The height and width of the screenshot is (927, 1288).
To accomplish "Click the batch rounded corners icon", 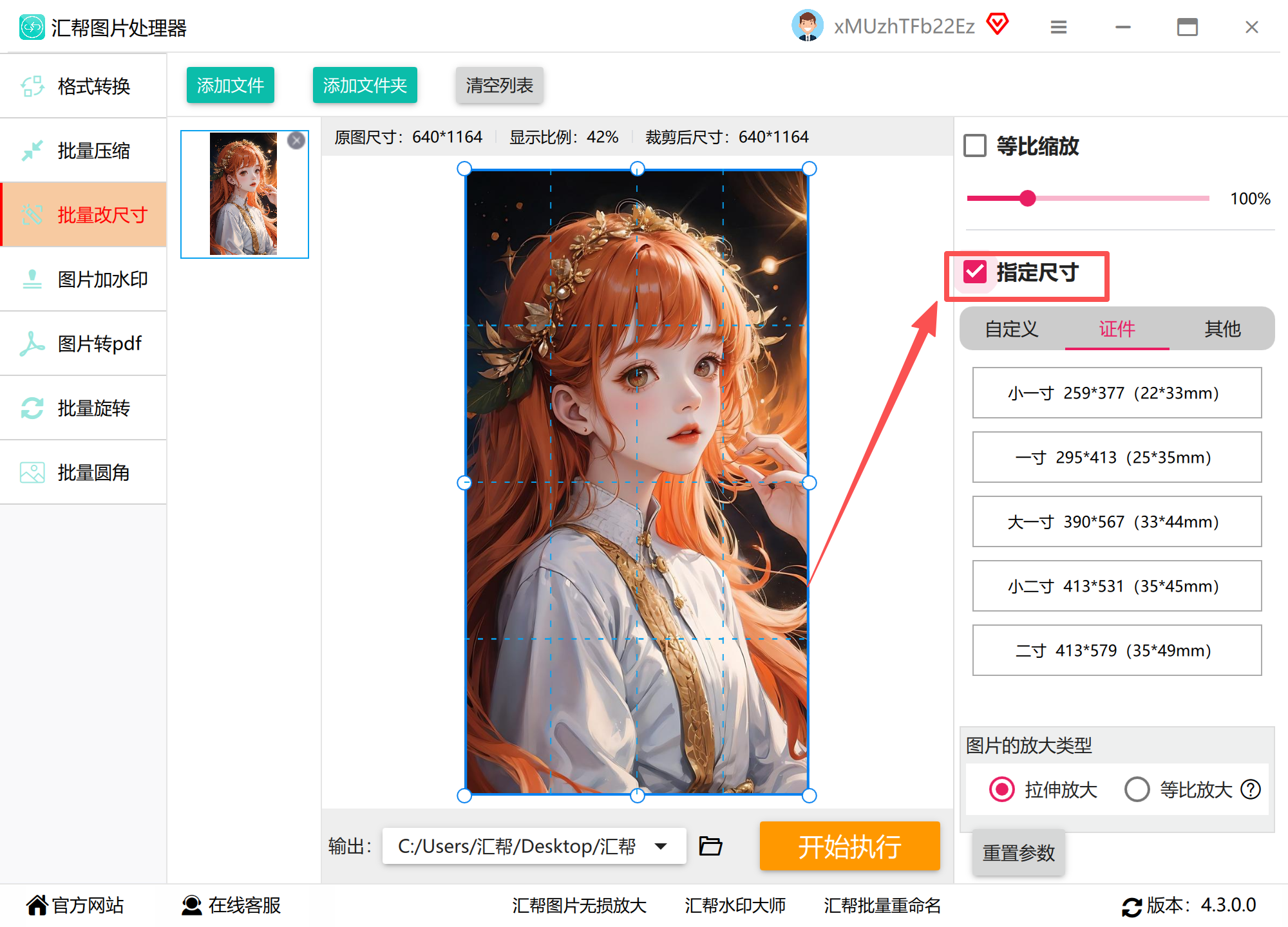I will [32, 473].
